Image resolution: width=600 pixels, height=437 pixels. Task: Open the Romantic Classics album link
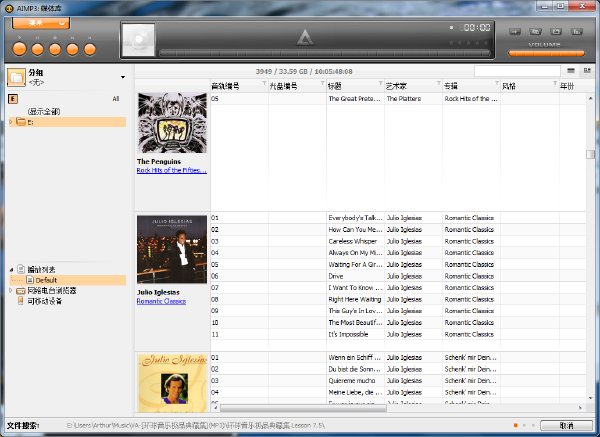coord(161,301)
